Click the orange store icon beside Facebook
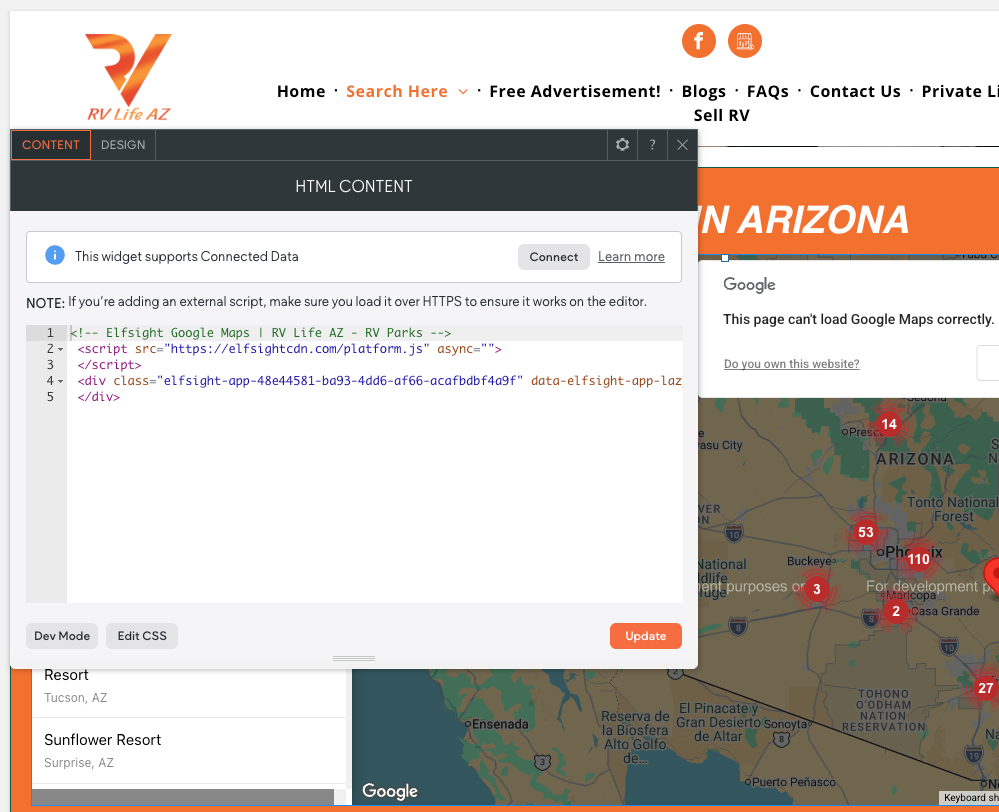Image resolution: width=999 pixels, height=812 pixels. pyautogui.click(x=744, y=41)
